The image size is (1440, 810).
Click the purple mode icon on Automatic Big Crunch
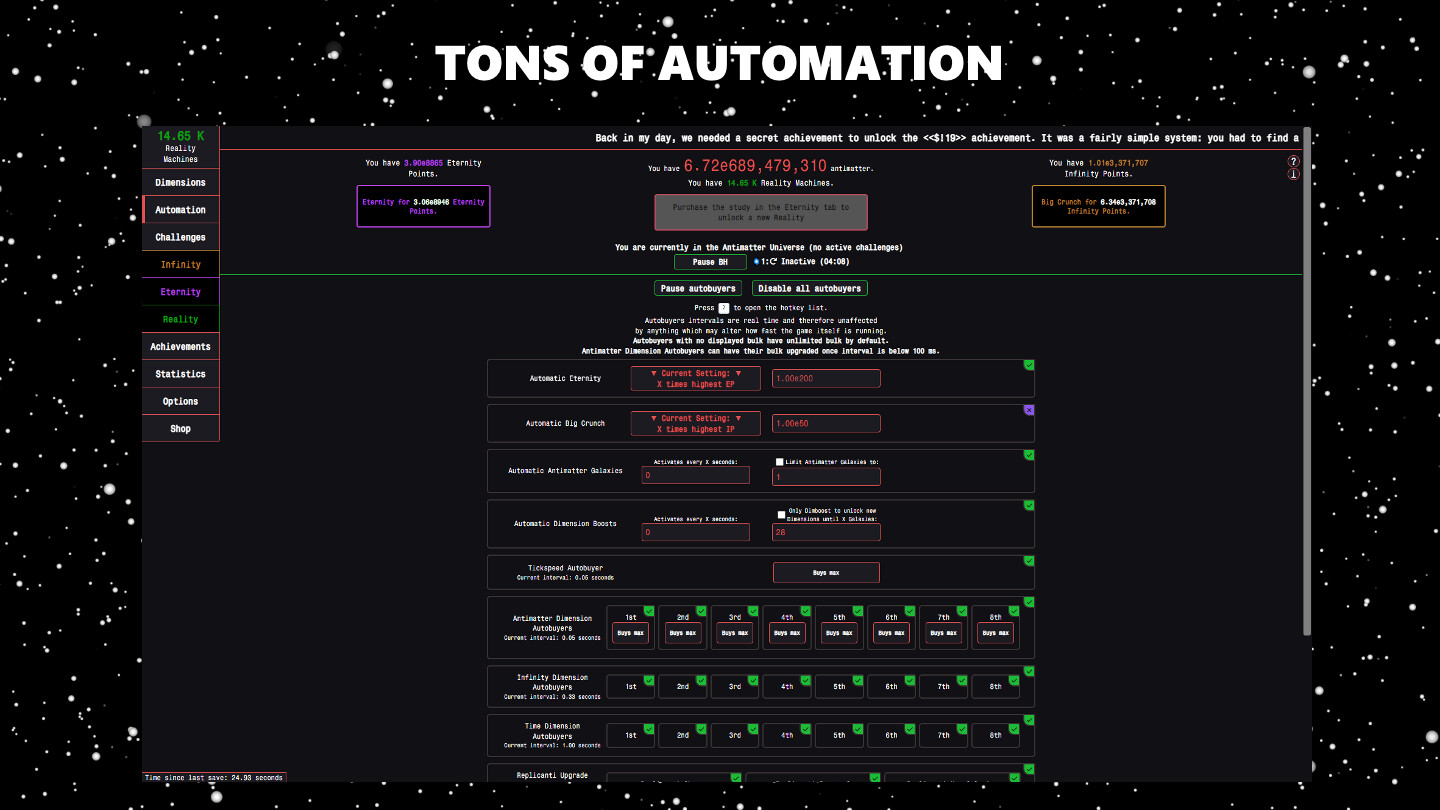tap(1028, 410)
